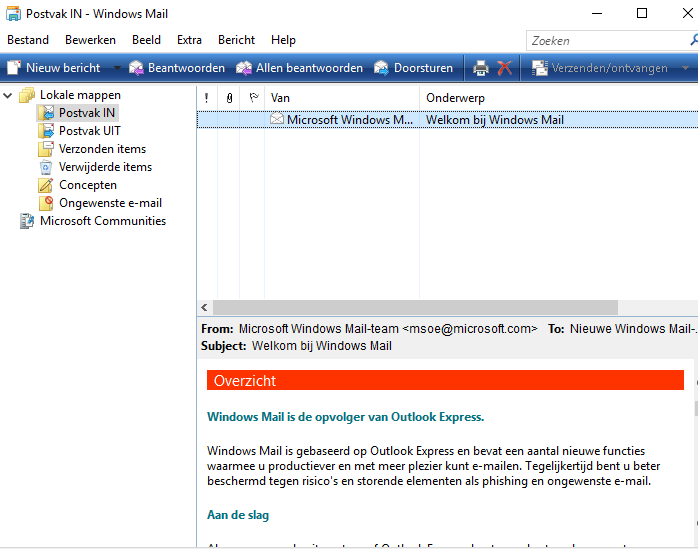Open the Verwijderde items folder

[105, 167]
